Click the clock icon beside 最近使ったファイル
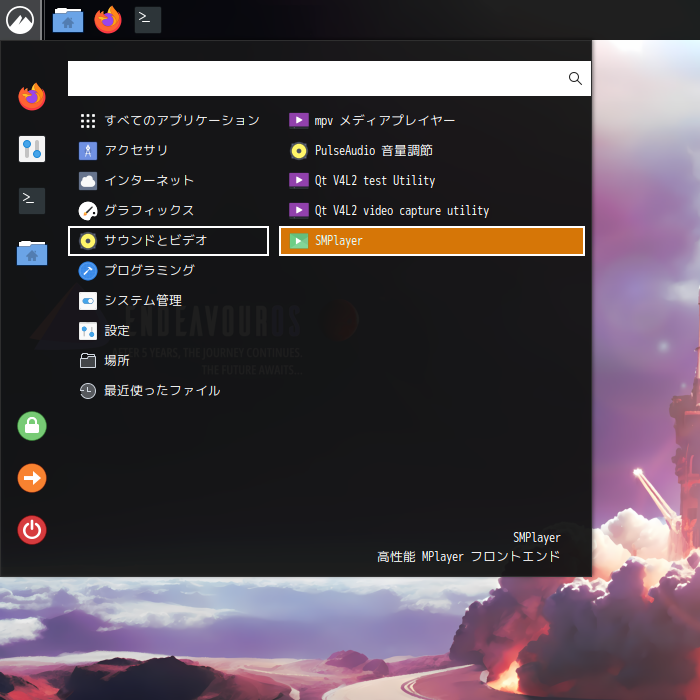700x700 pixels. (88, 391)
